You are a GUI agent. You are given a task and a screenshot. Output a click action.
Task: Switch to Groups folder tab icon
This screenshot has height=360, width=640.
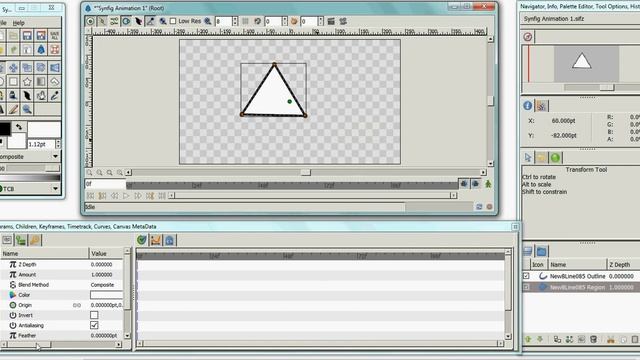(x=542, y=251)
